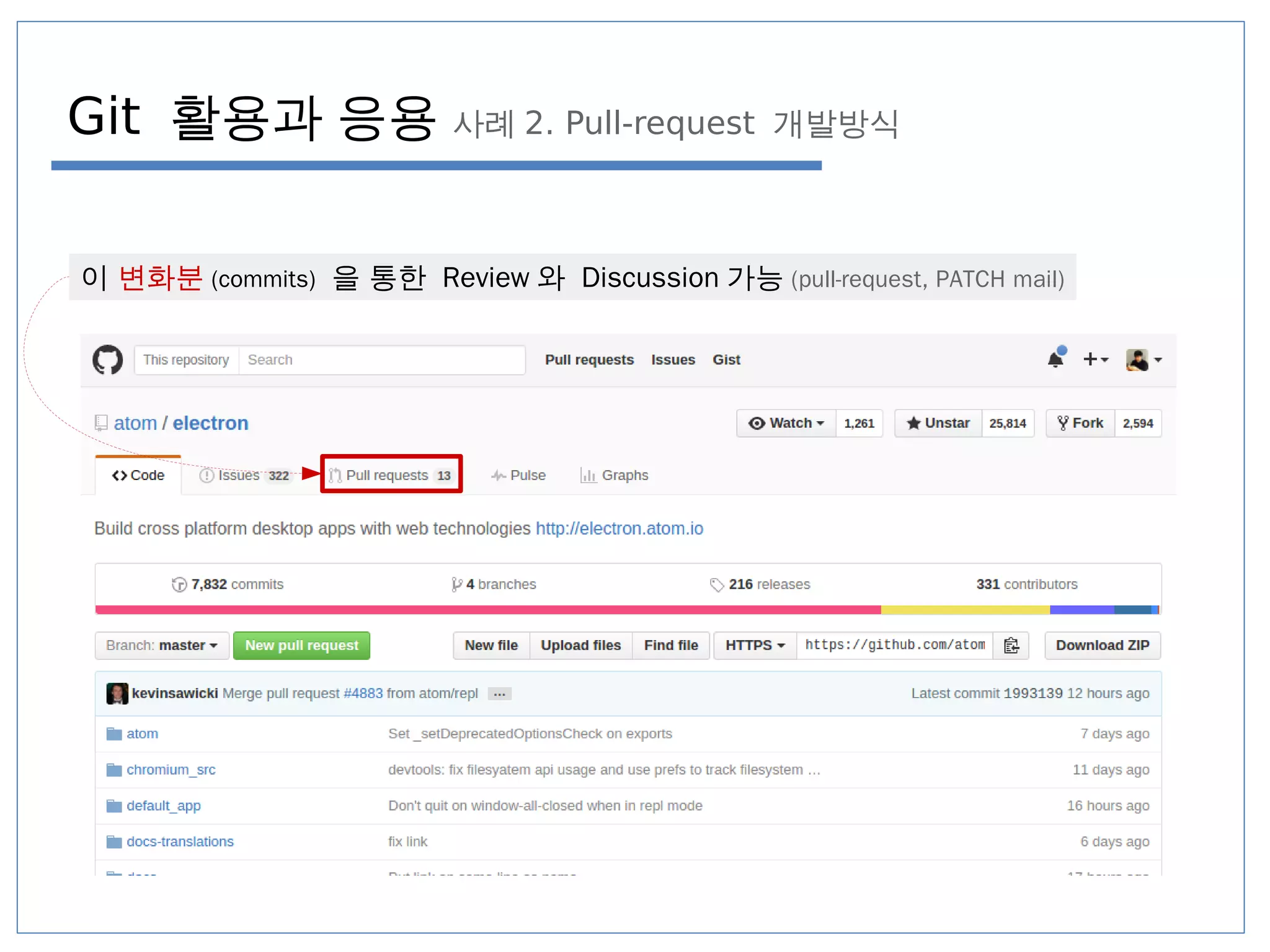Image resolution: width=1270 pixels, height=952 pixels.
Task: Open Issues in the top header
Action: coord(673,360)
